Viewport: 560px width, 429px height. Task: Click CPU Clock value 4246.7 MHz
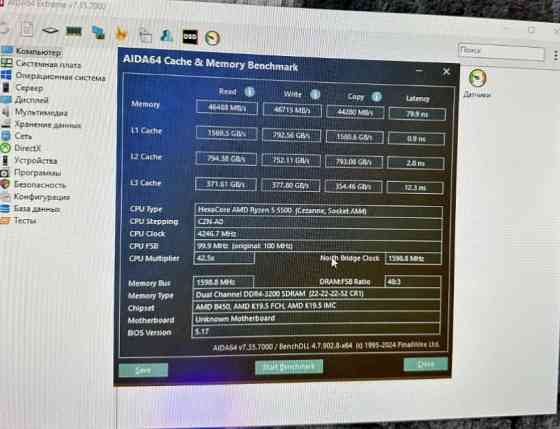coord(318,234)
